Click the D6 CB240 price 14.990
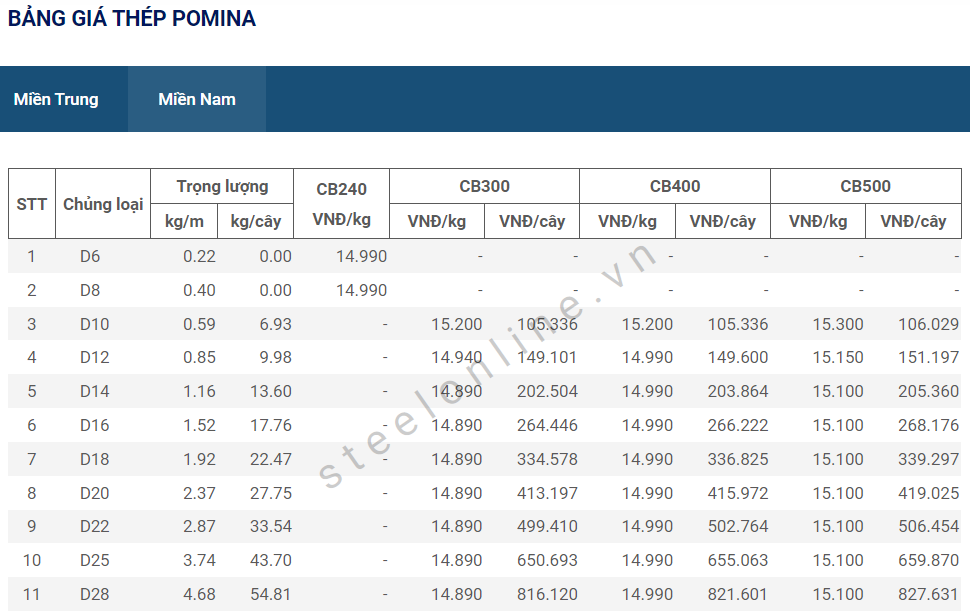 click(x=361, y=256)
